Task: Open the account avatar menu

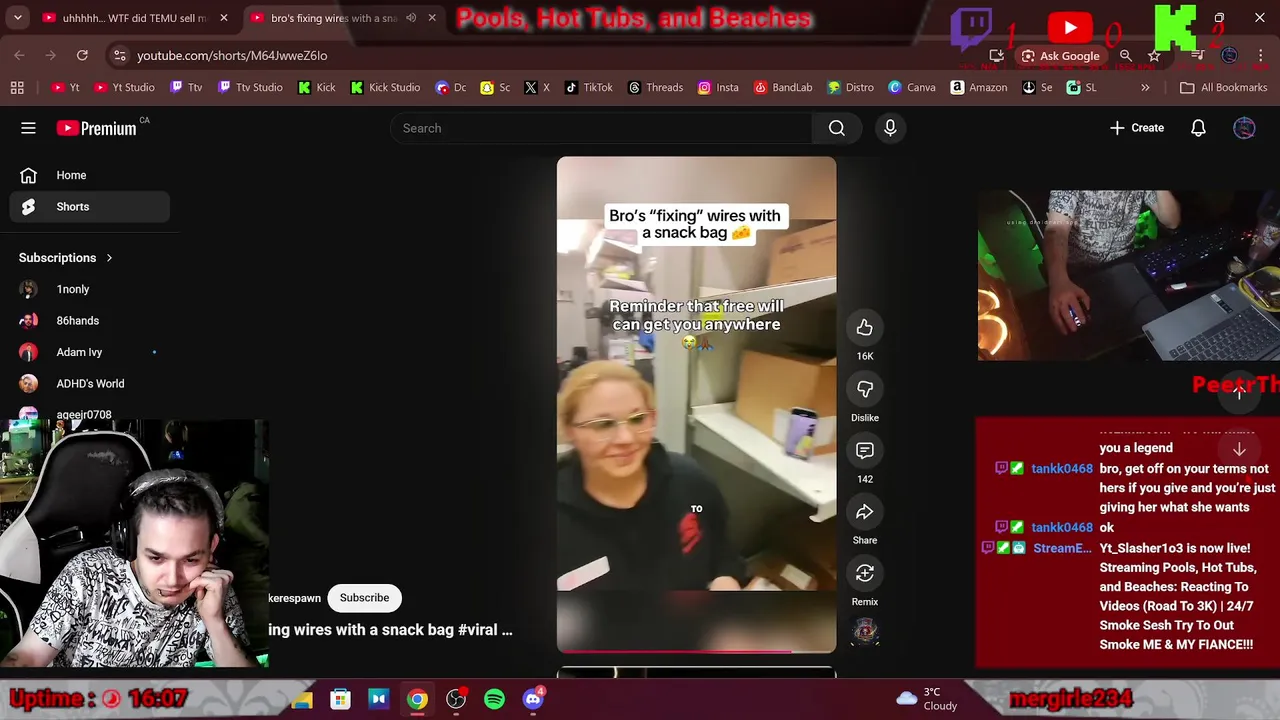Action: click(x=1244, y=128)
